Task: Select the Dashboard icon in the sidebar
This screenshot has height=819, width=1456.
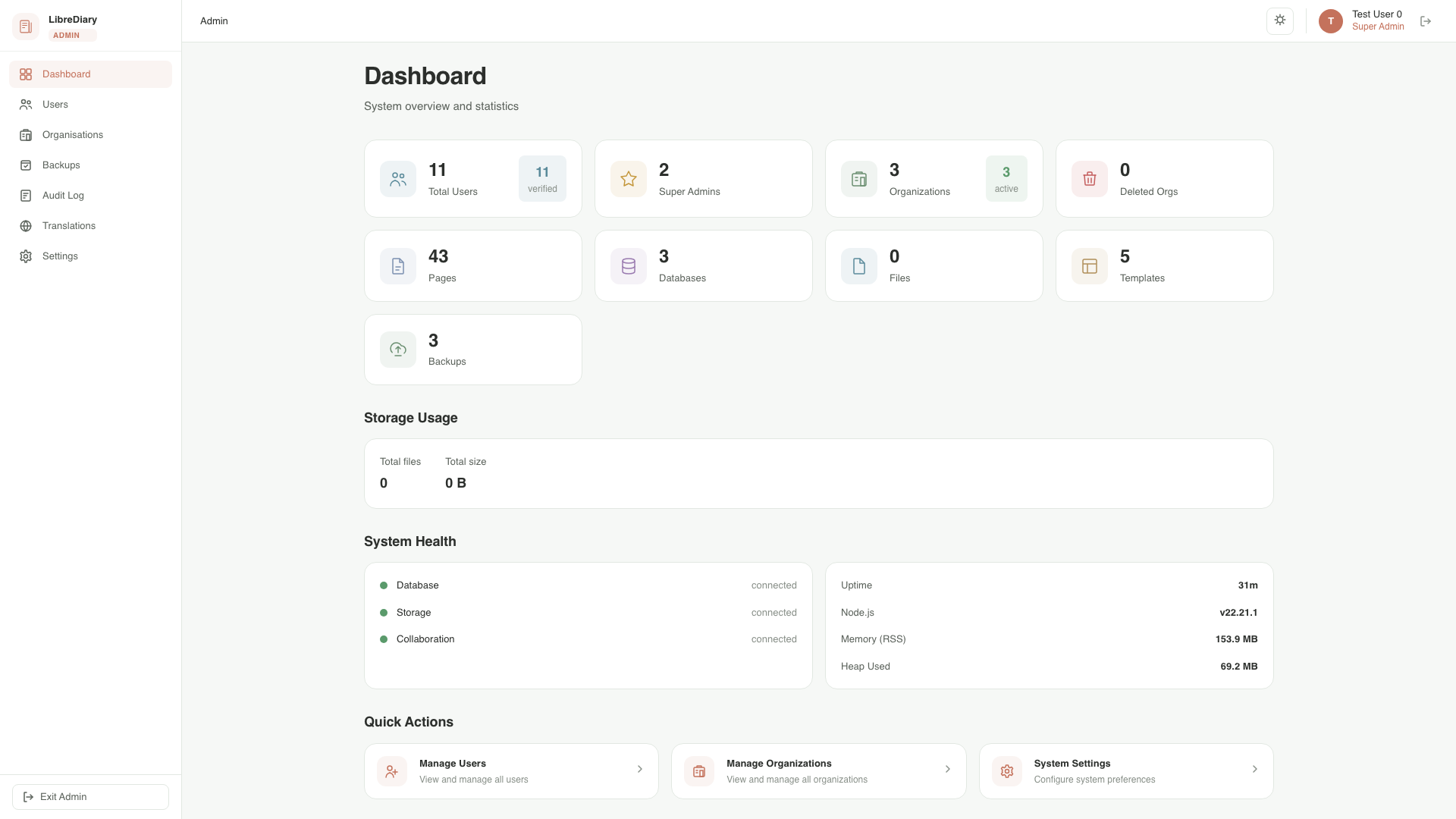Action: [x=27, y=74]
